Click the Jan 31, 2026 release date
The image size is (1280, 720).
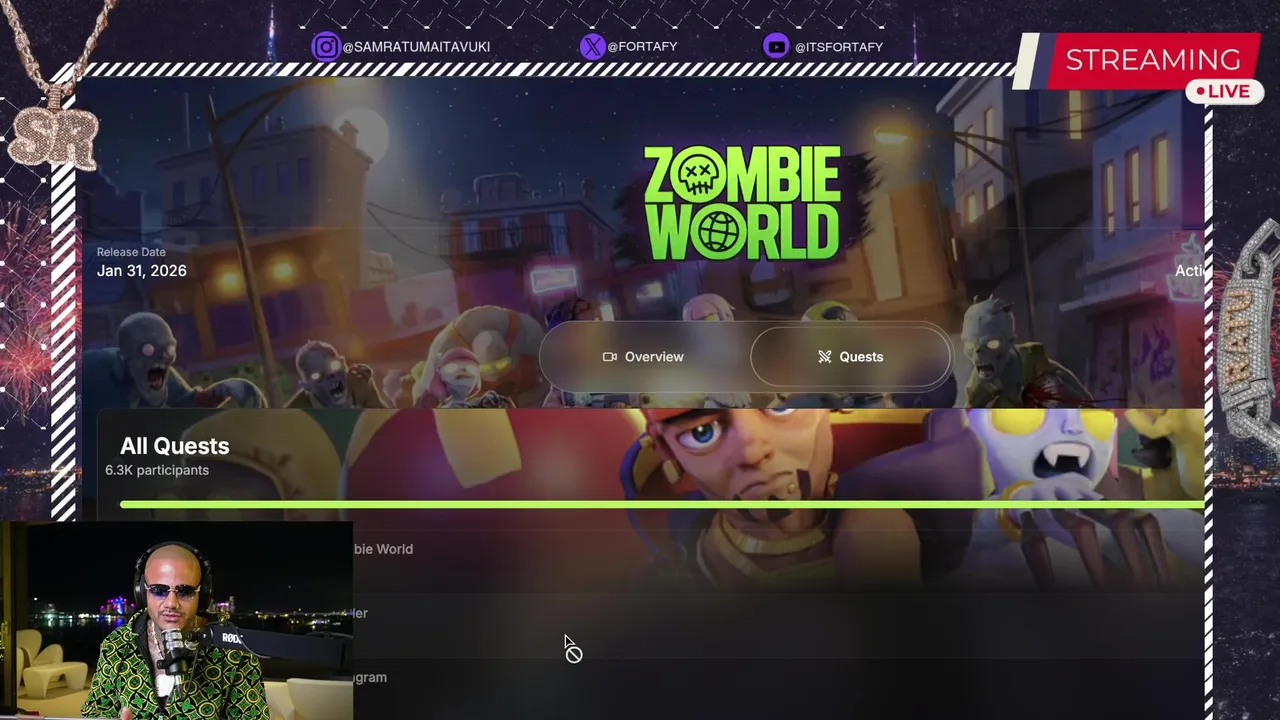click(142, 271)
